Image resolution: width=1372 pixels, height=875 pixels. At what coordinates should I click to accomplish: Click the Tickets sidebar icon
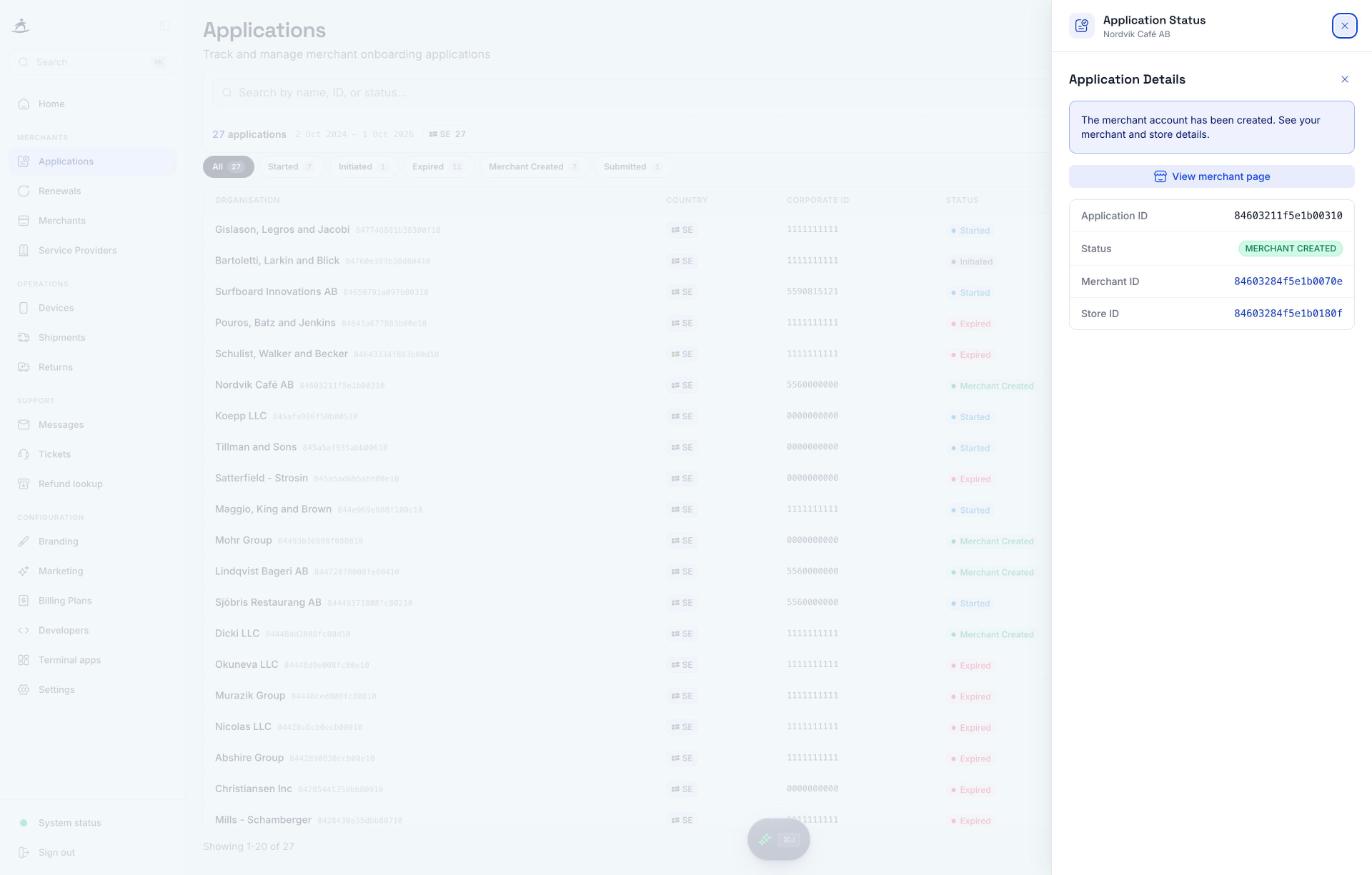coord(24,455)
